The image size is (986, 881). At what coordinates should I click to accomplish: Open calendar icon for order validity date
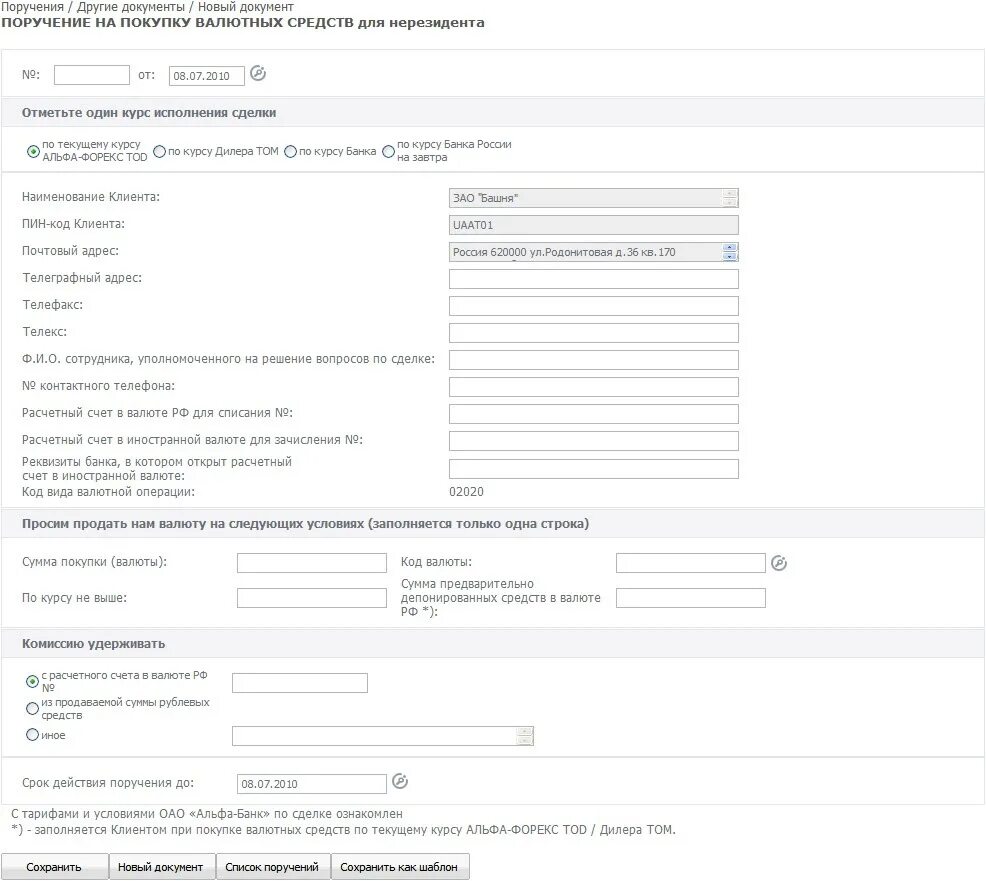tap(400, 782)
